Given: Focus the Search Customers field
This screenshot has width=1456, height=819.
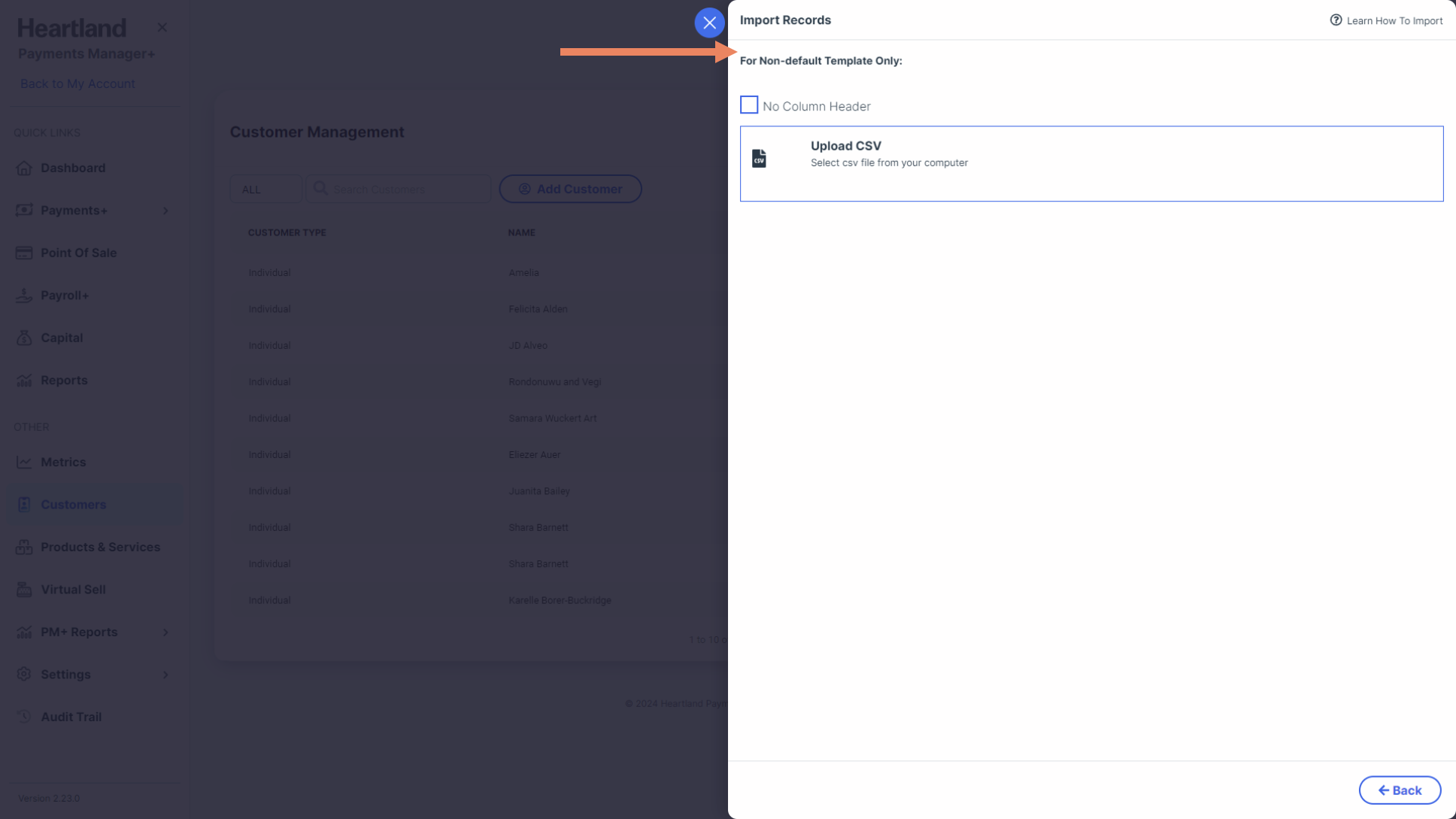Looking at the screenshot, I should click(x=399, y=189).
